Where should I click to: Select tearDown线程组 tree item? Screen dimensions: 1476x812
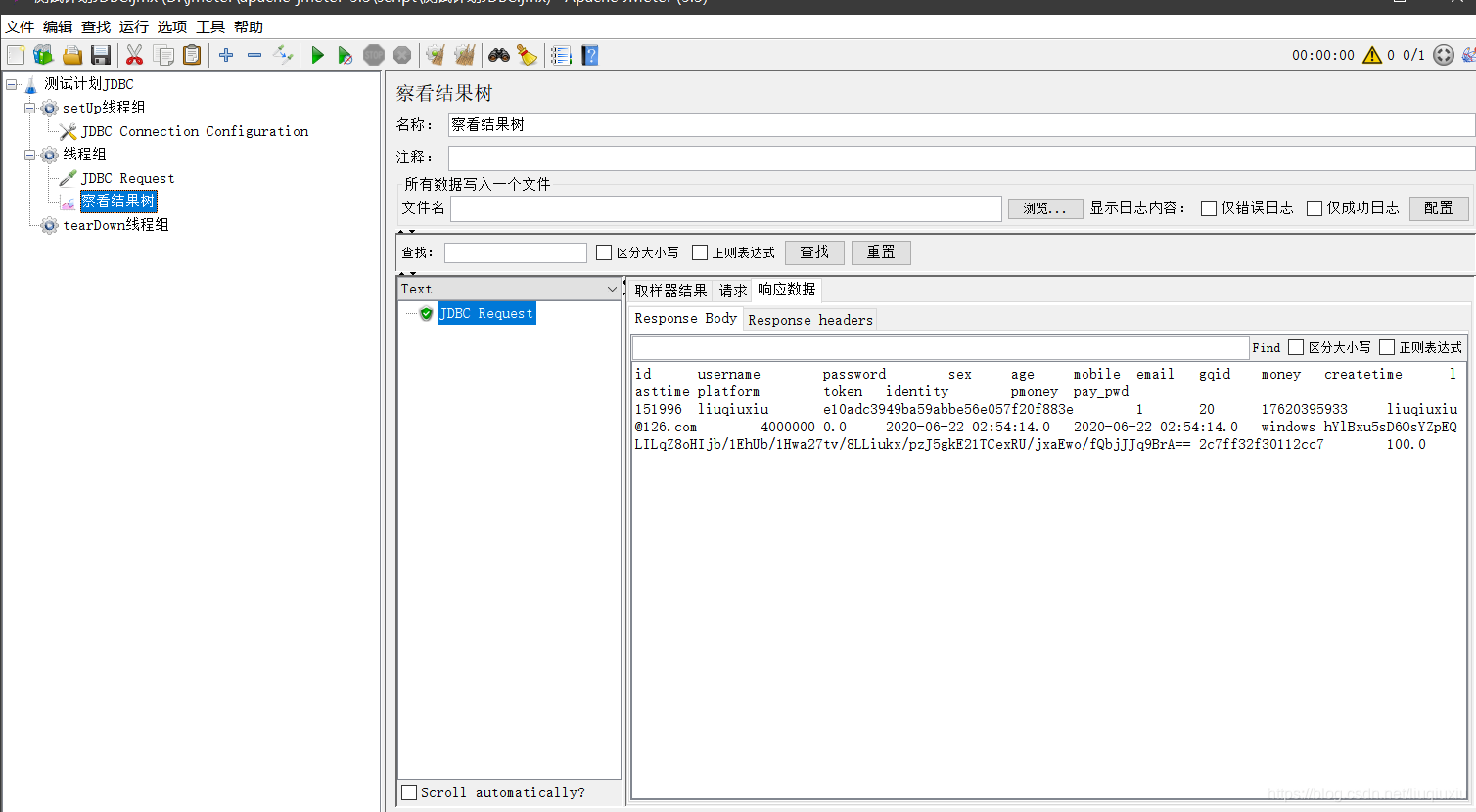(115, 225)
